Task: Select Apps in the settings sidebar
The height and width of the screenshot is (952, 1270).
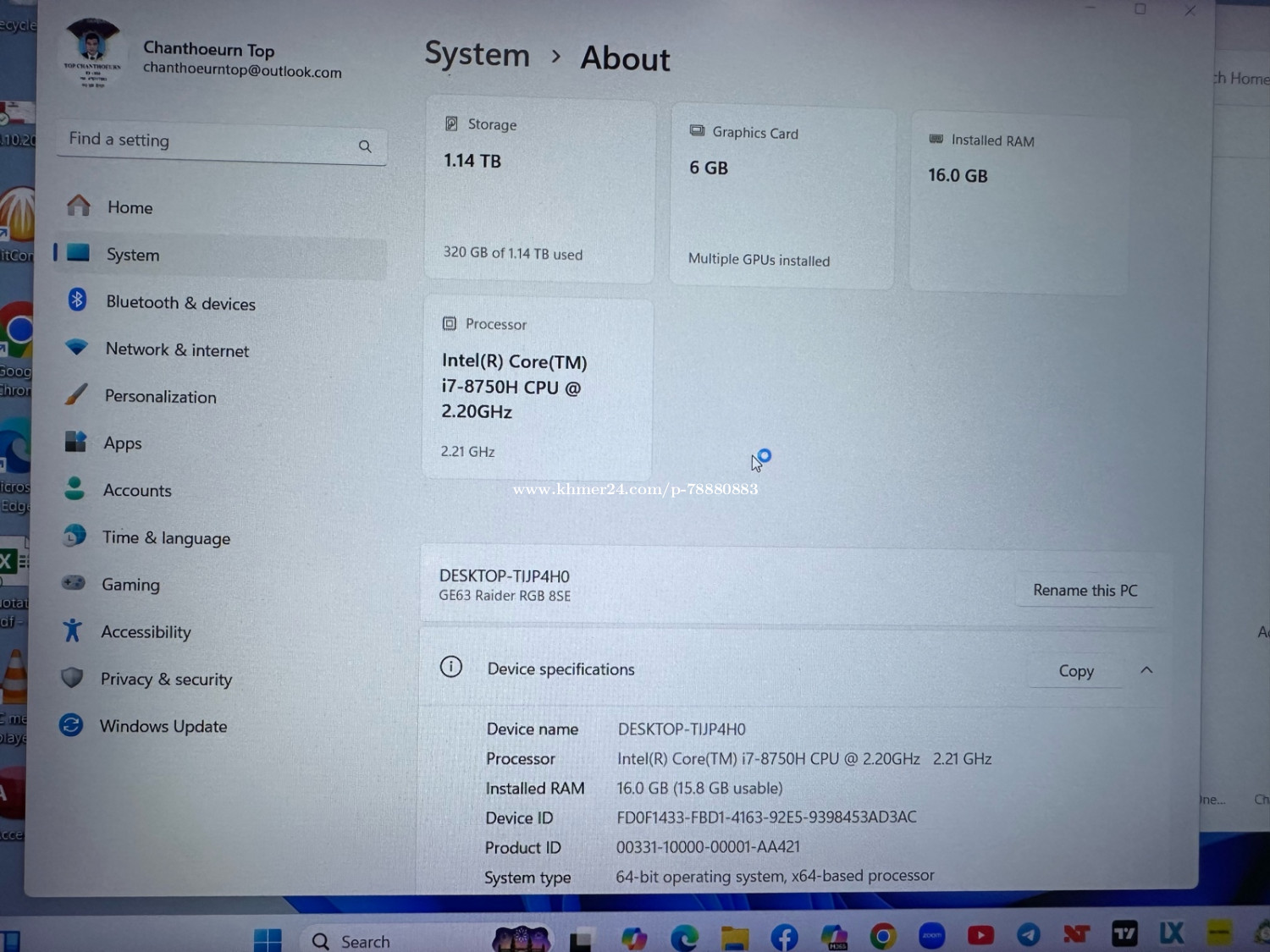Action: pos(122,443)
